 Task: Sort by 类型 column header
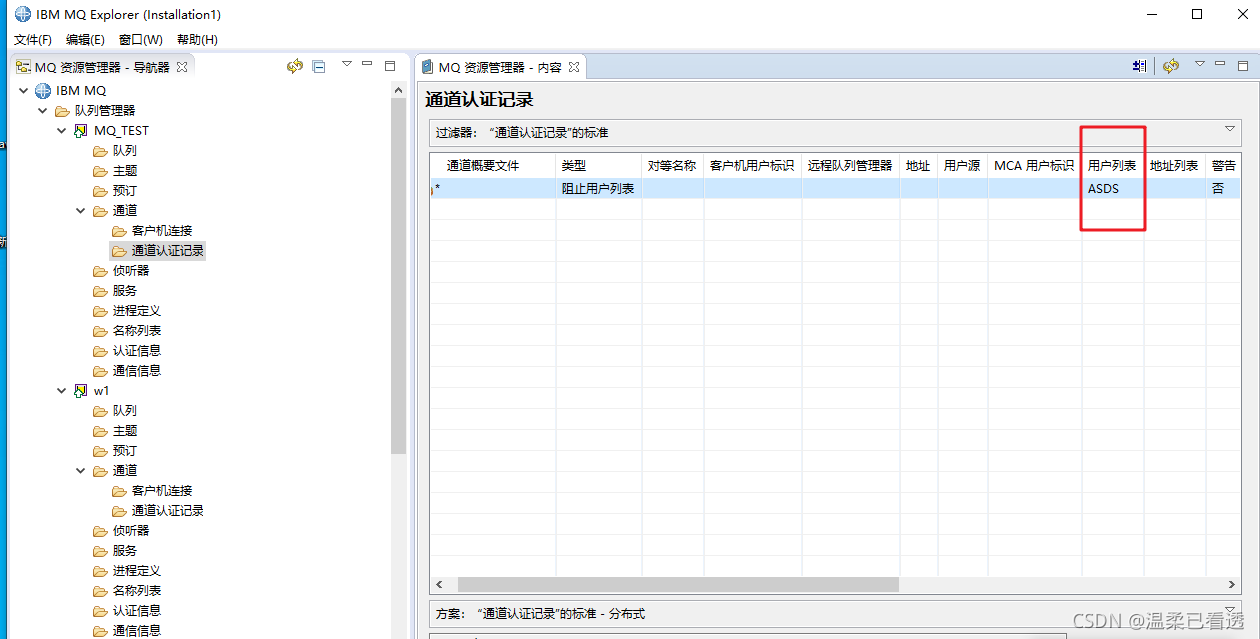tap(599, 166)
